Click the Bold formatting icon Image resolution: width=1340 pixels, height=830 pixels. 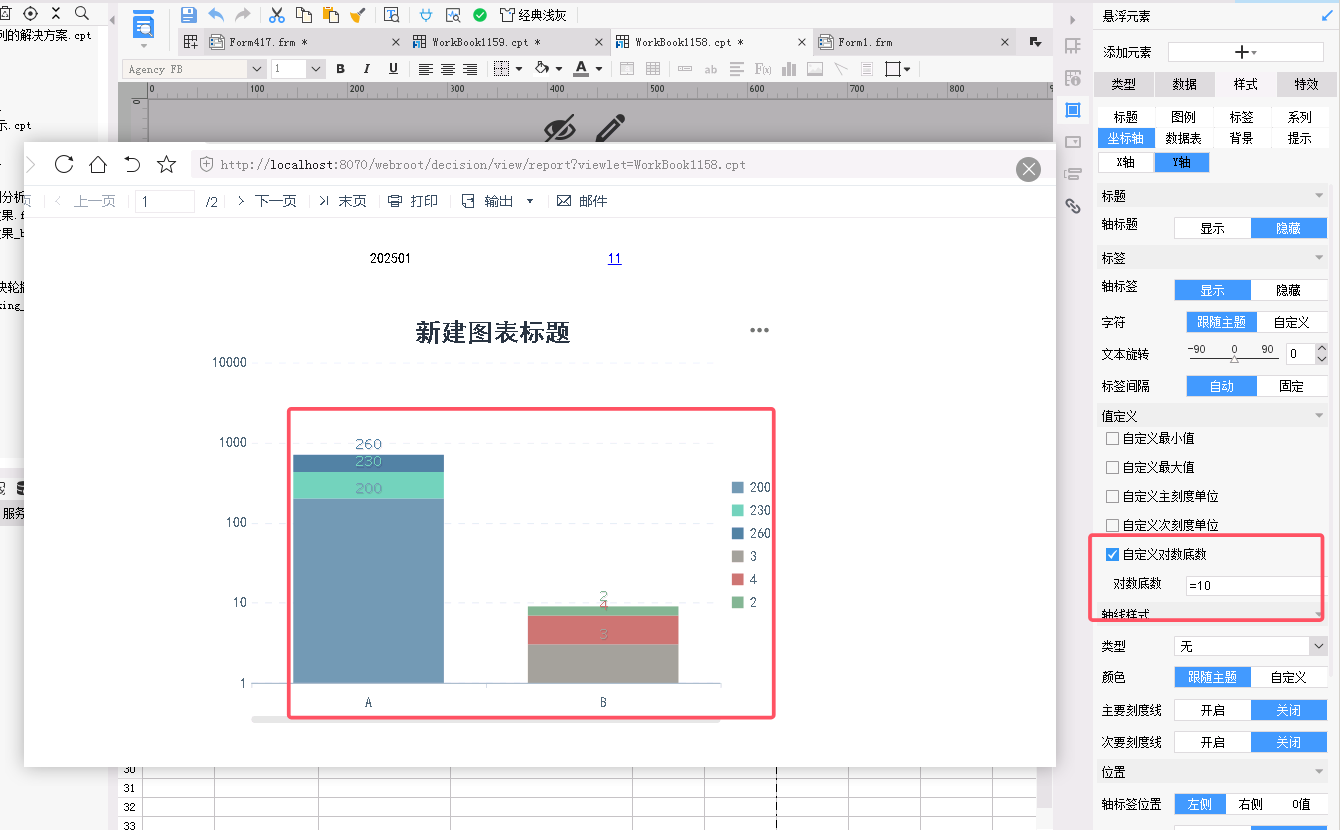tap(340, 69)
